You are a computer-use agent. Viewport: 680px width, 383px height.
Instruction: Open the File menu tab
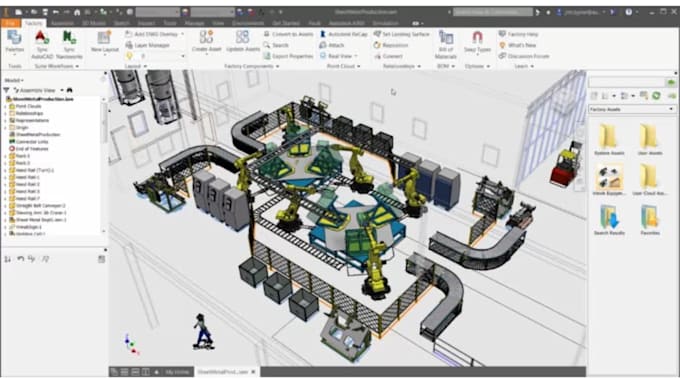click(x=11, y=23)
